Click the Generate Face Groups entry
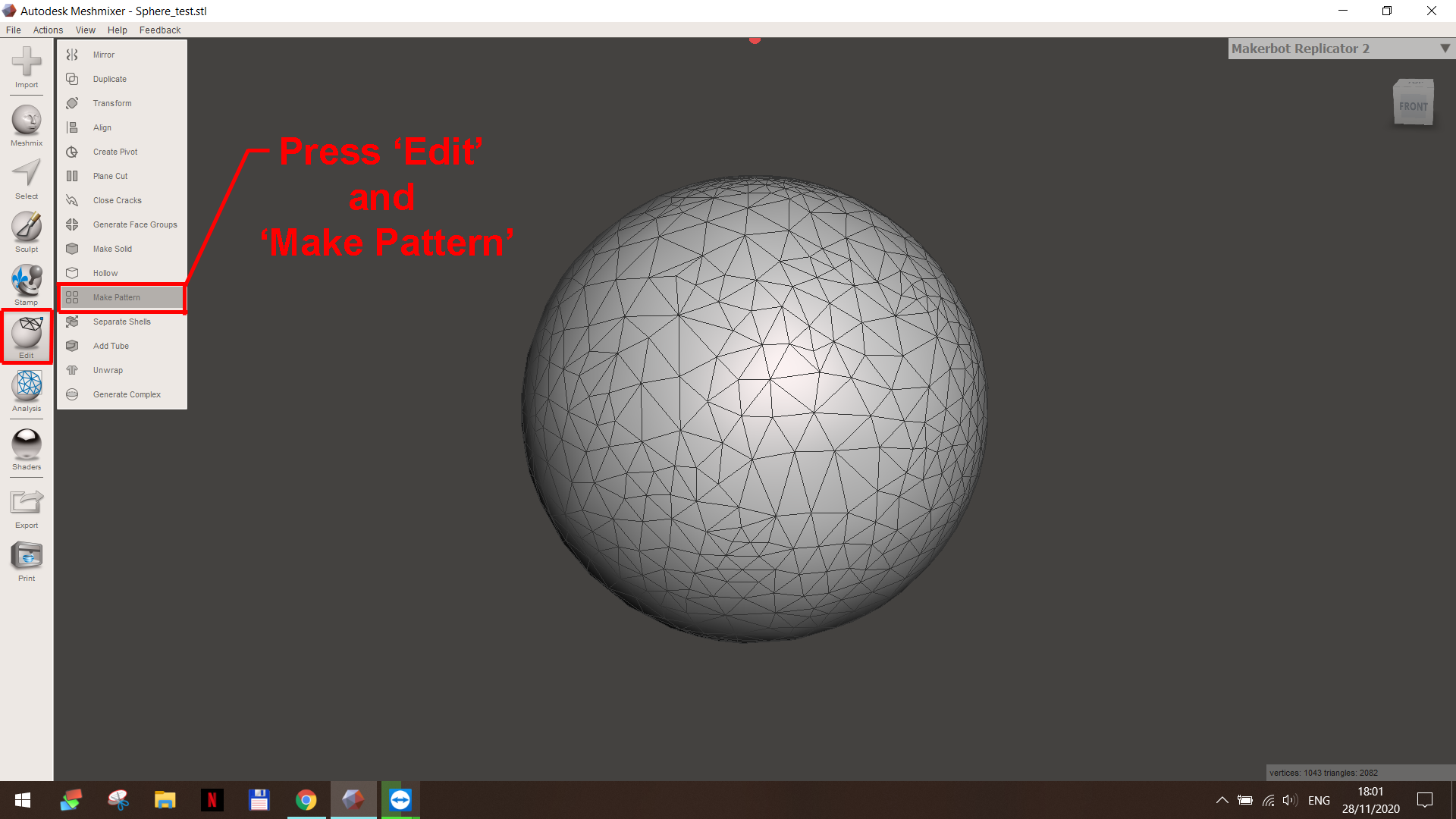 coord(134,224)
